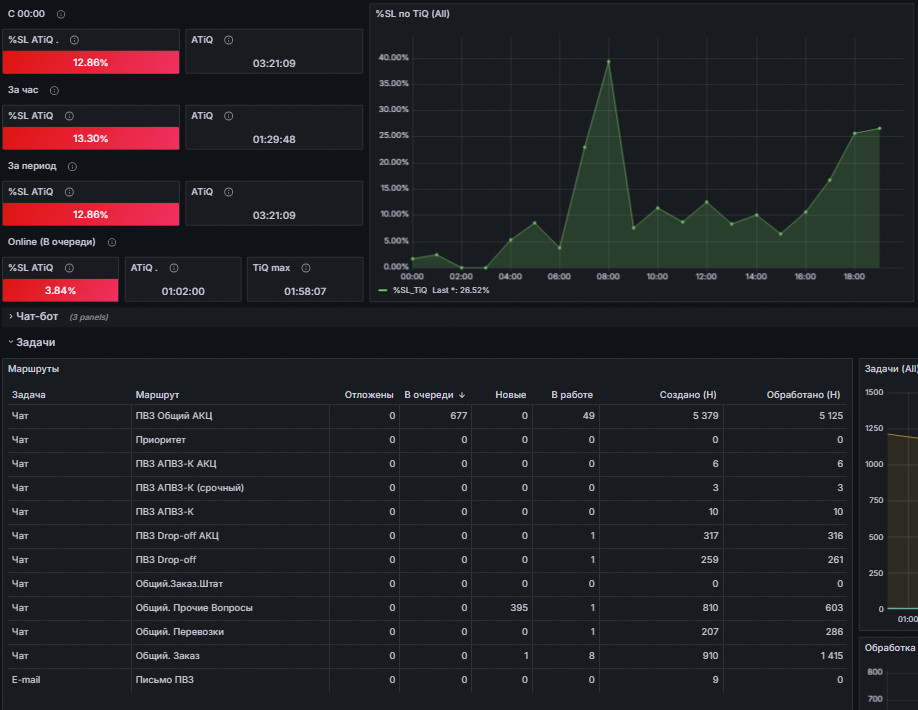
Task: Open the %SL по TiQ (All) panel title
Action: (x=413, y=13)
